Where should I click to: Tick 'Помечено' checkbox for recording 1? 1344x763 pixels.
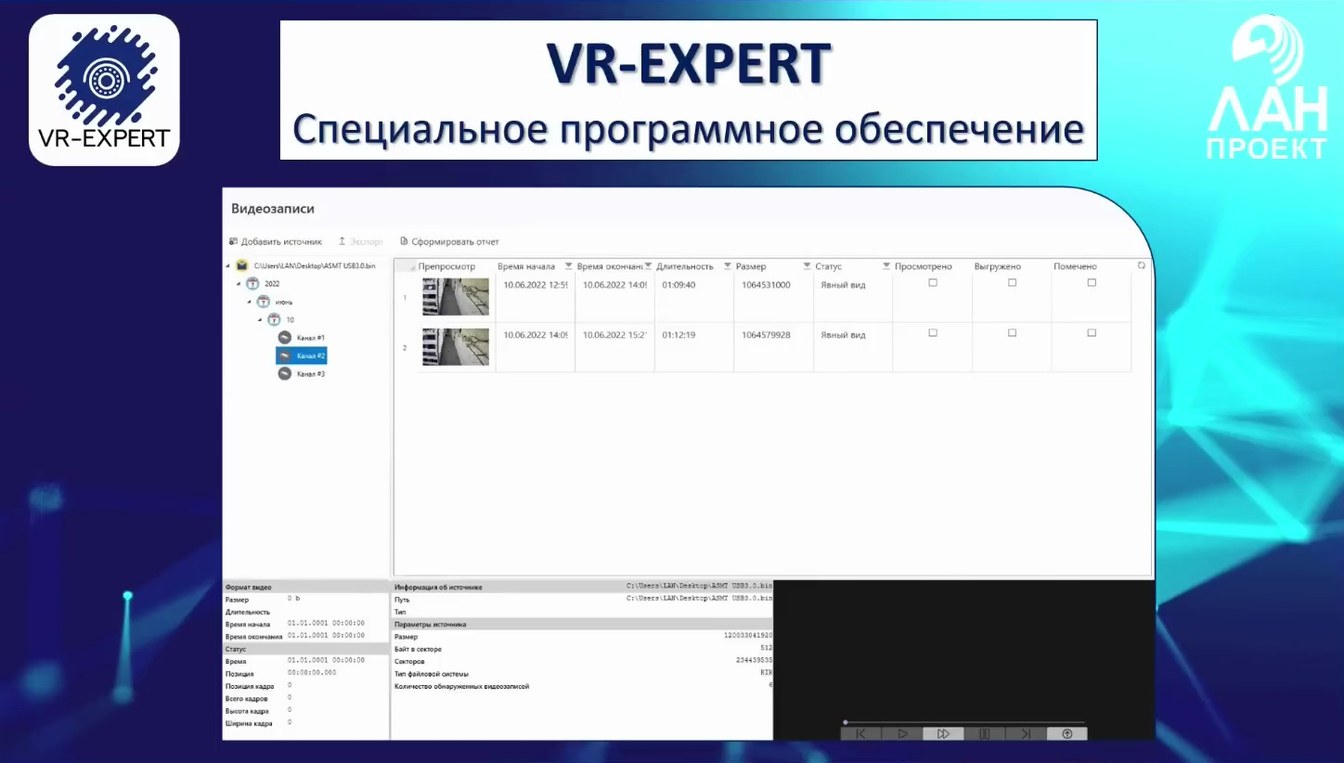[1092, 283]
